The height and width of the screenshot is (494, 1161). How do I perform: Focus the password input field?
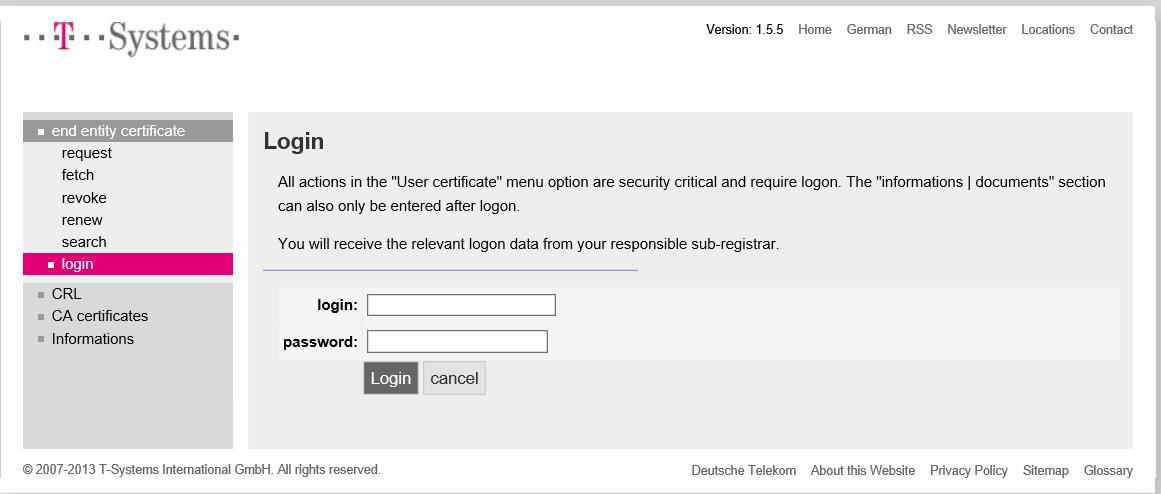pyautogui.click(x=457, y=342)
